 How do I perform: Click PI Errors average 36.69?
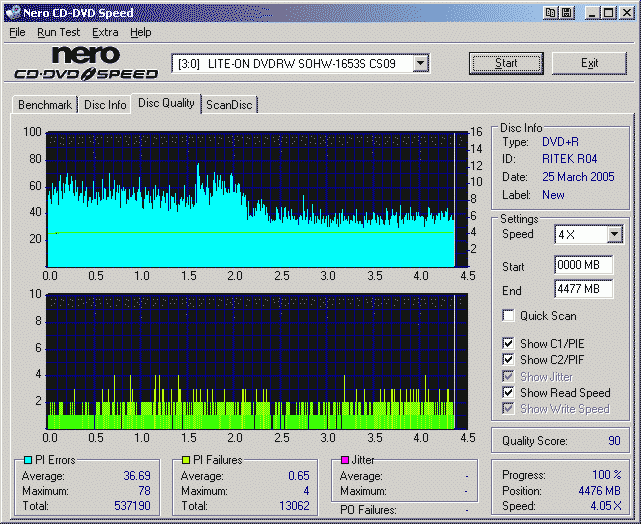137,476
